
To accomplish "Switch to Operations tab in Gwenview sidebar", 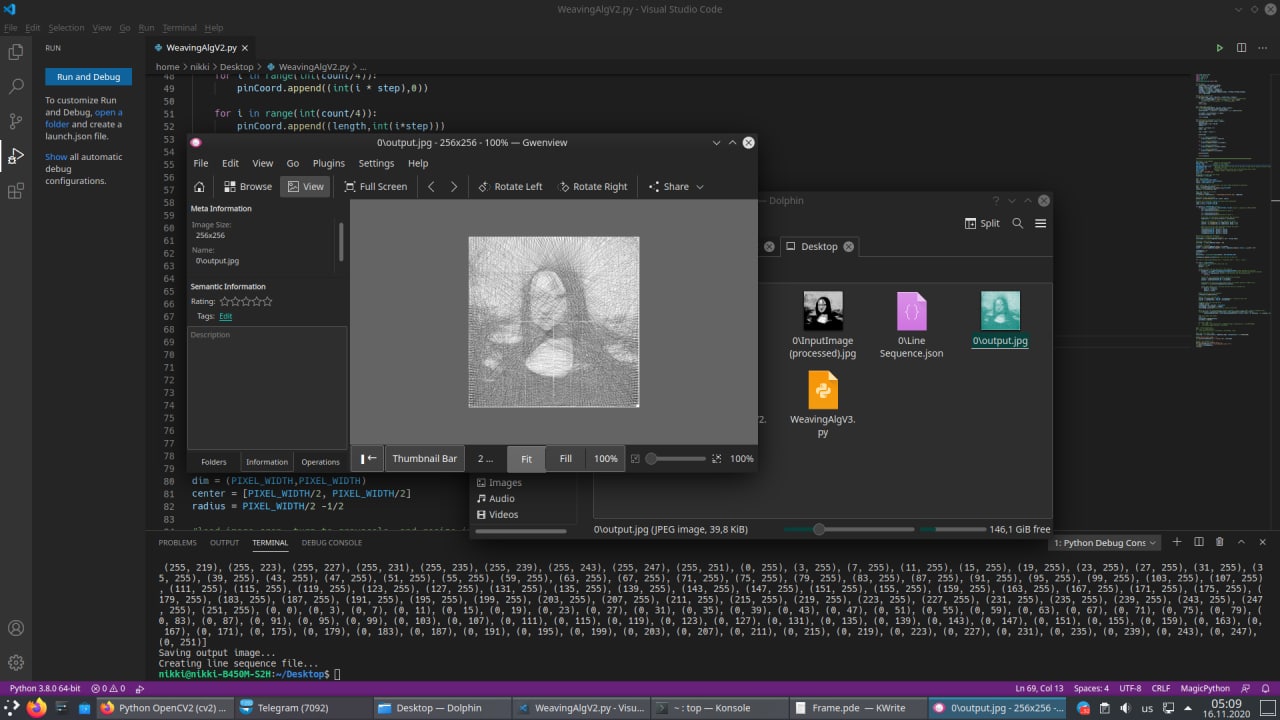I will (320, 462).
